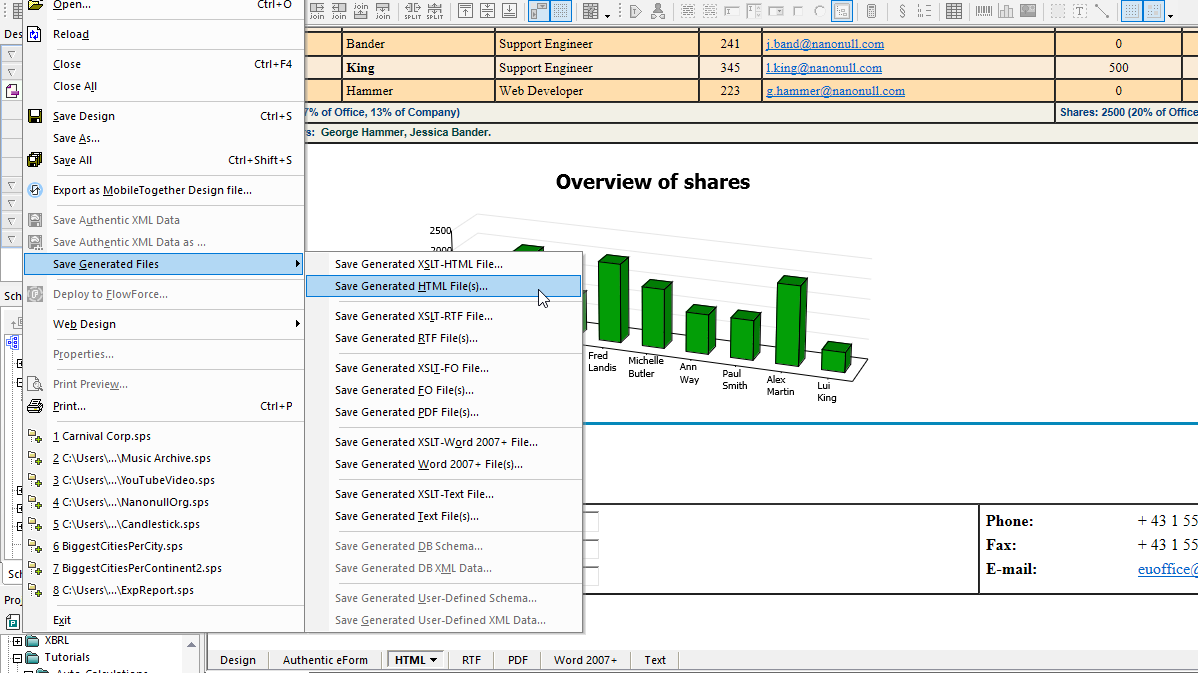Viewport: 1198px width, 673px height.
Task: Click the section symbol (§) toolbar icon
Action: point(903,12)
